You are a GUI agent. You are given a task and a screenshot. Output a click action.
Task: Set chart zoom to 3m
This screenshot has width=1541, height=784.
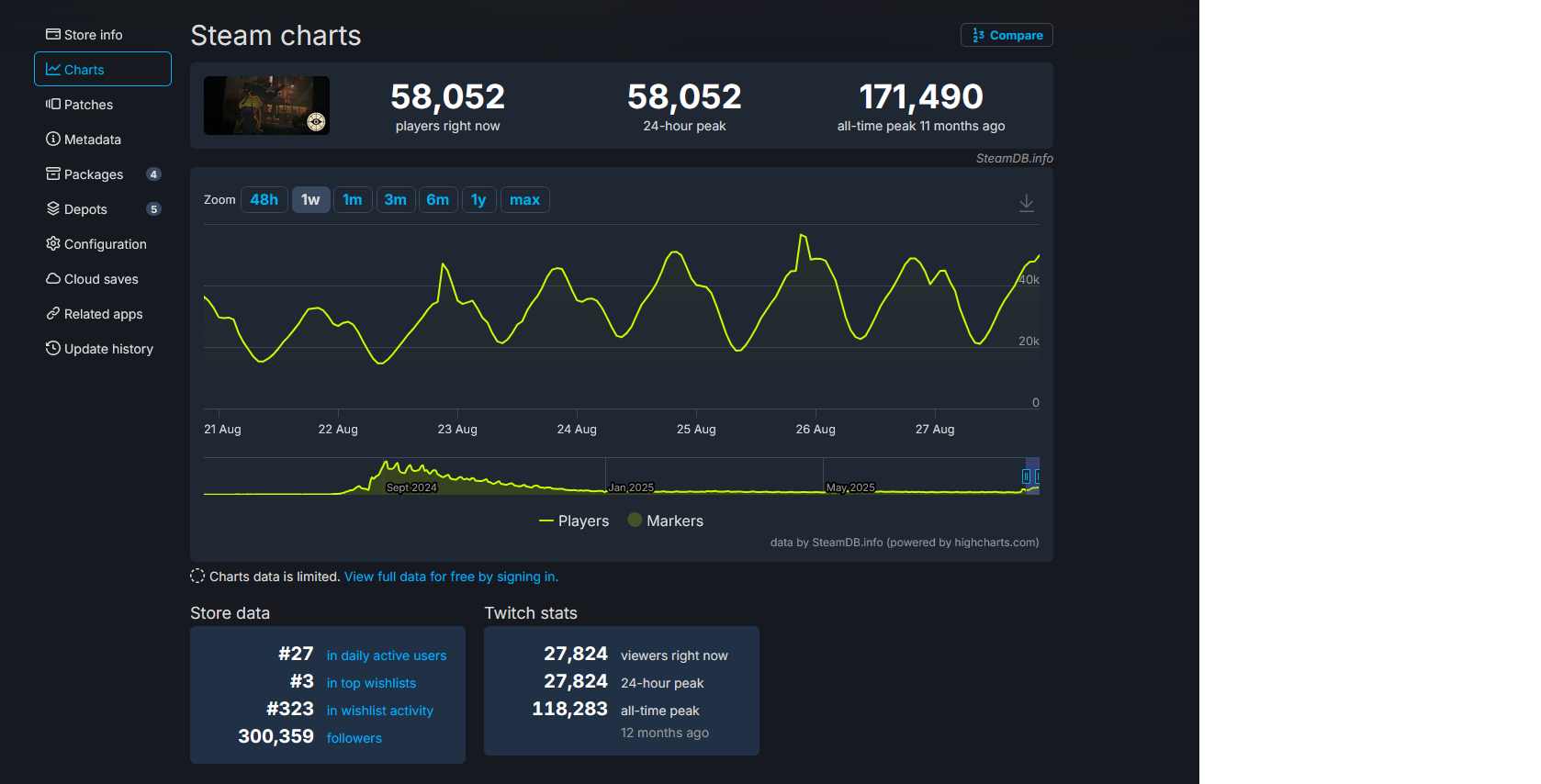[x=396, y=200]
